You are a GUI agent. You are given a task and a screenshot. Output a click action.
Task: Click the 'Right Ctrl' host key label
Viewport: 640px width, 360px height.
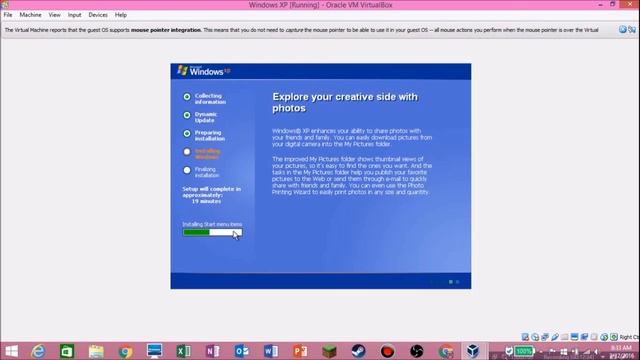(x=629, y=337)
